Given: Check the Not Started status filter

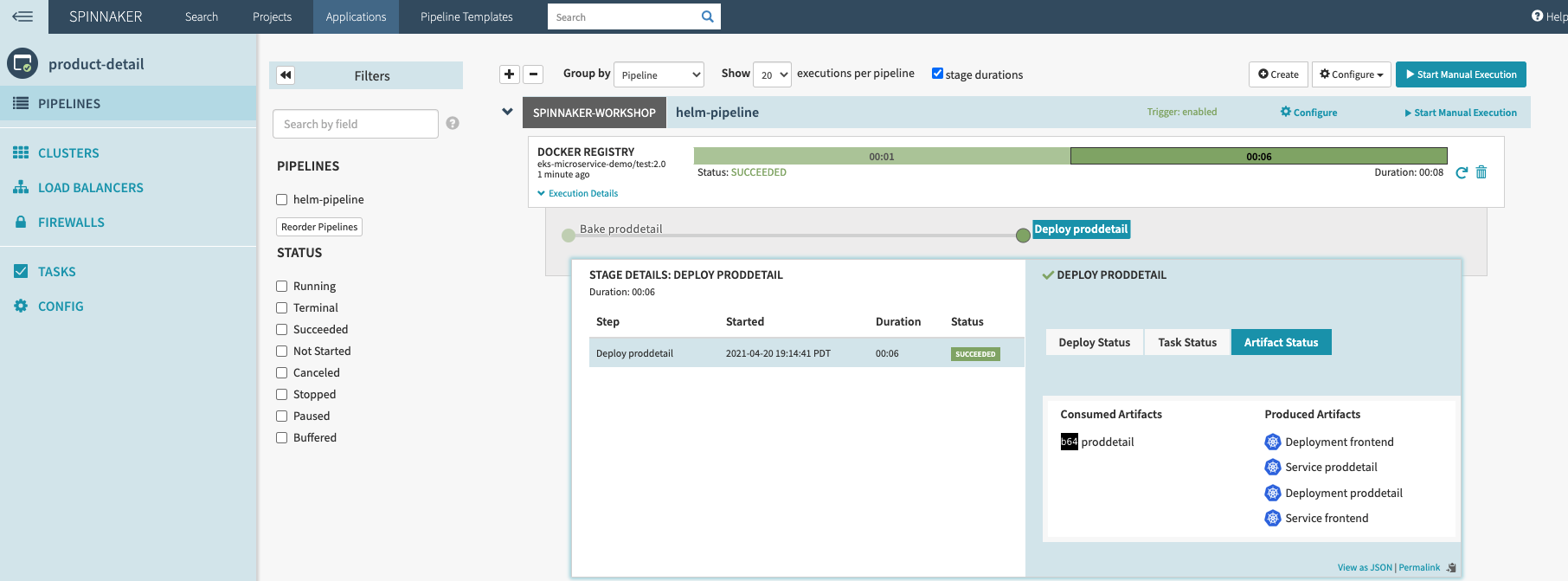Looking at the screenshot, I should click(281, 351).
